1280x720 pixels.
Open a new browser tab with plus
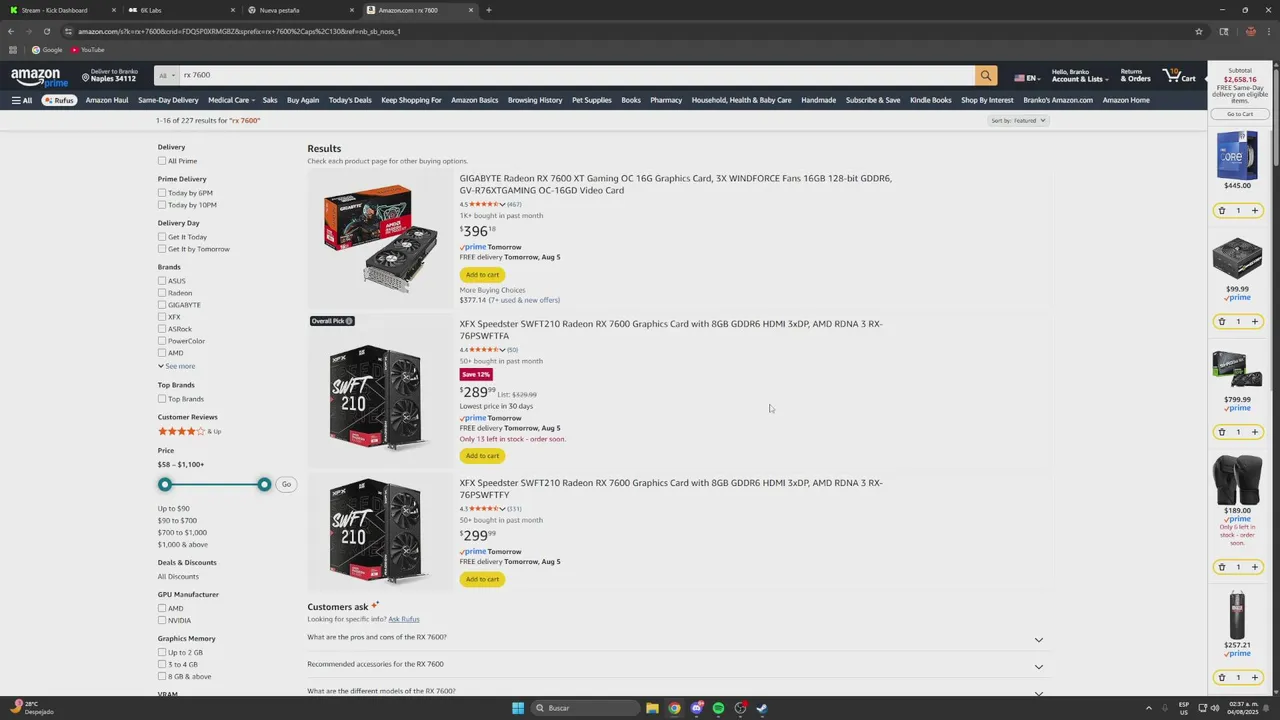488,10
